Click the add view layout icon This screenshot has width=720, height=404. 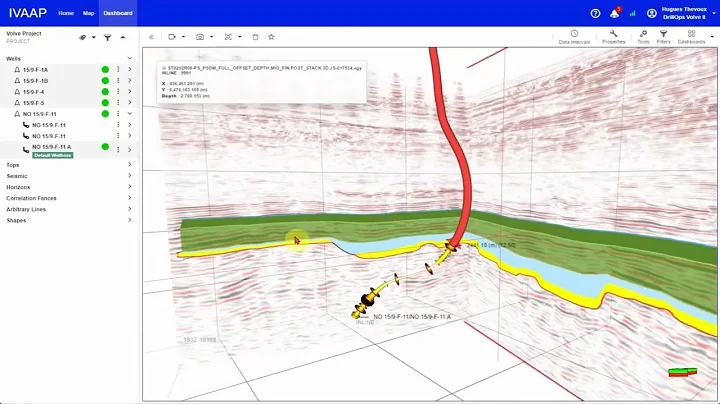point(172,37)
